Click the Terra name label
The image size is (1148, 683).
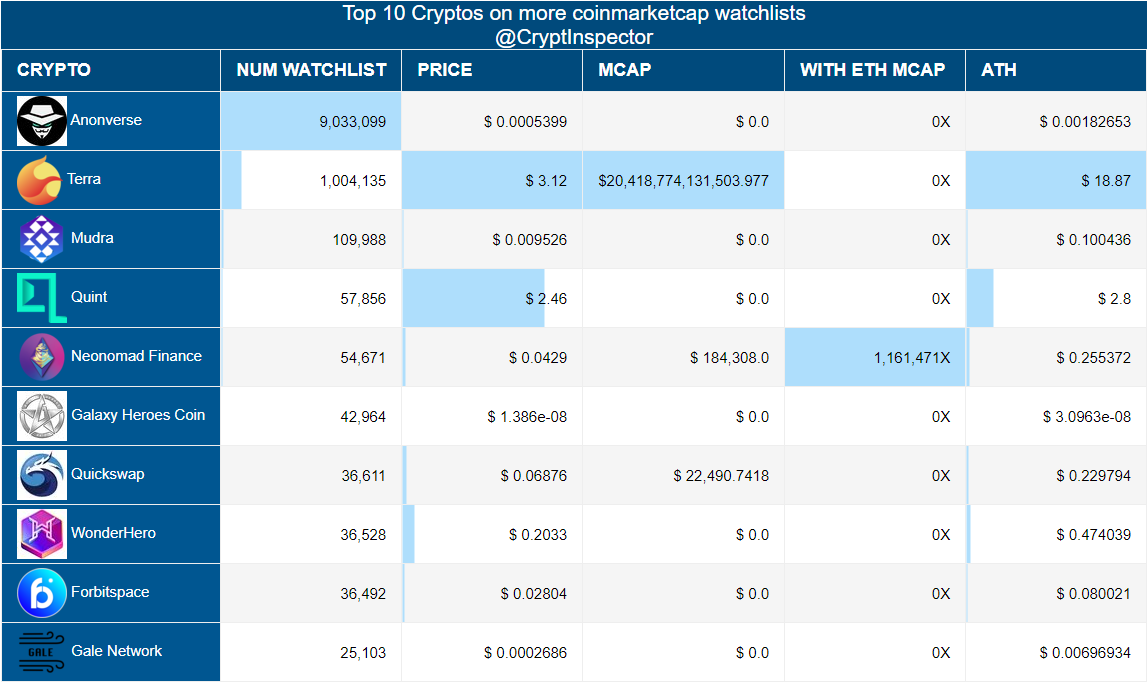(84, 179)
